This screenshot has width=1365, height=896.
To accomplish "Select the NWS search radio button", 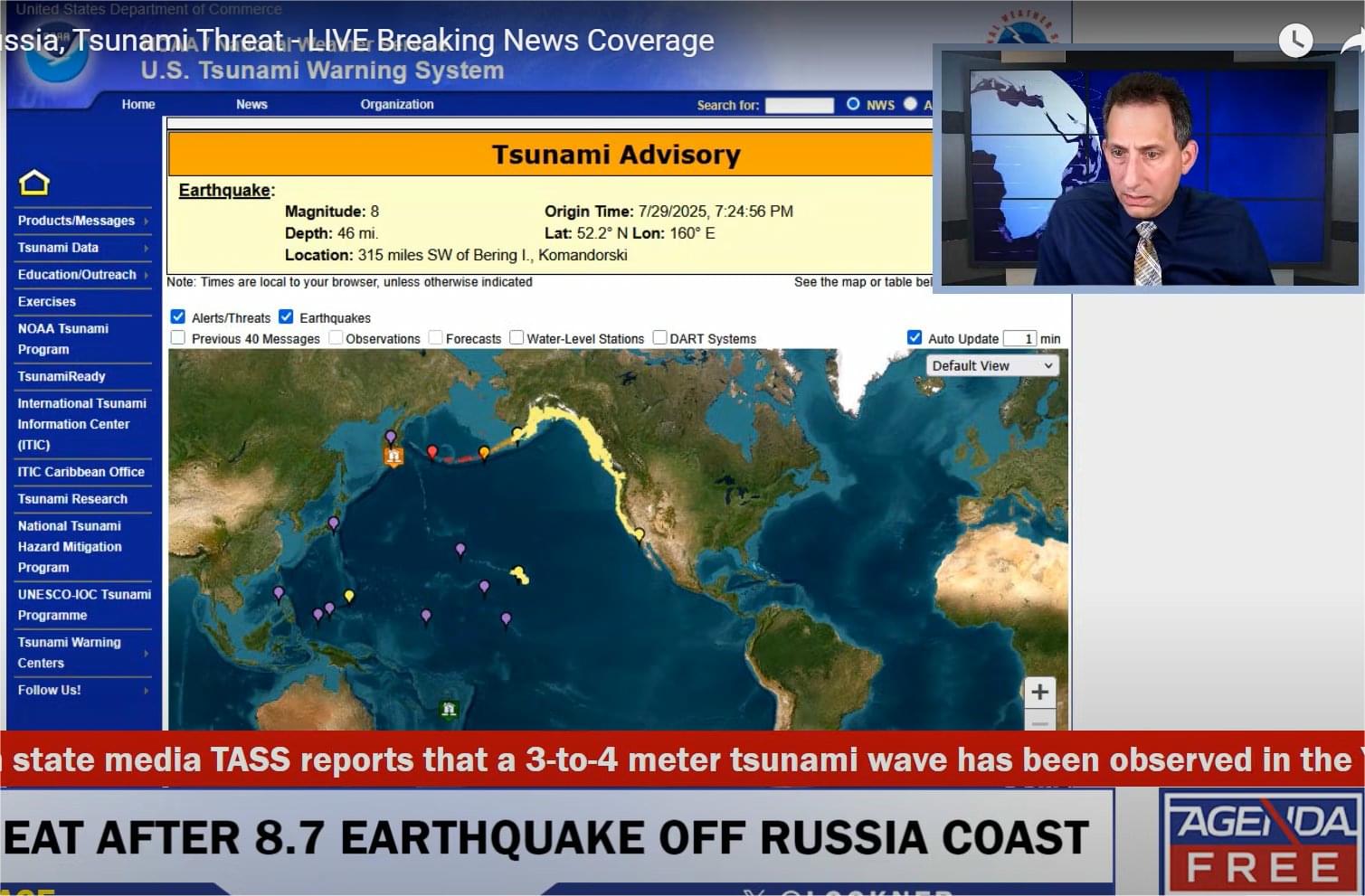I will (x=853, y=104).
